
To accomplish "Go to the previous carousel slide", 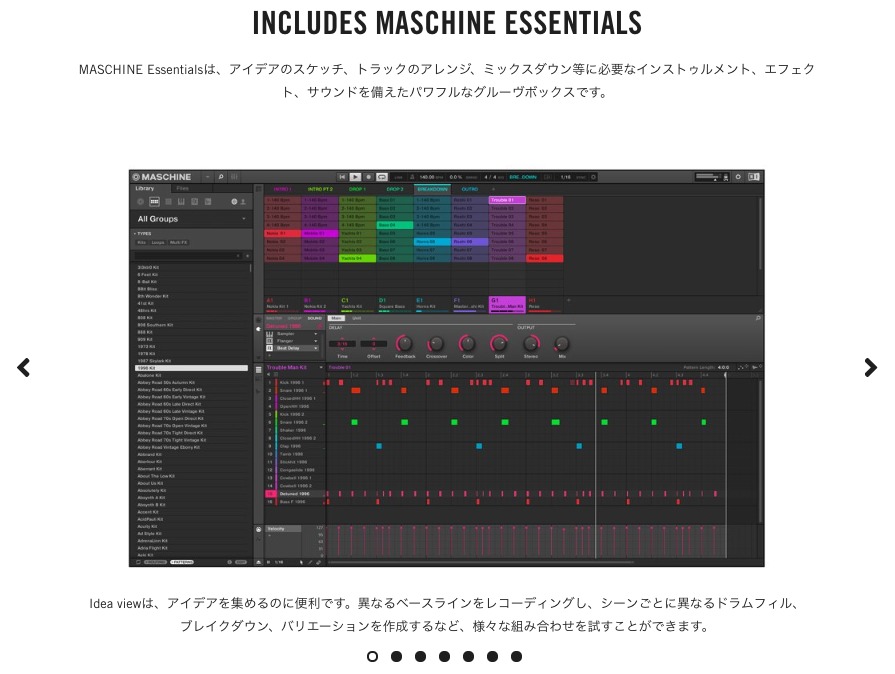I will 23,368.
